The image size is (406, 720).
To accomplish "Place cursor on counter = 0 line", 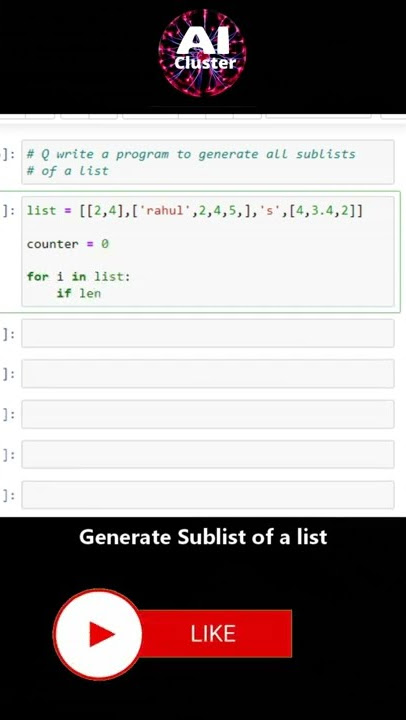I will (68, 244).
